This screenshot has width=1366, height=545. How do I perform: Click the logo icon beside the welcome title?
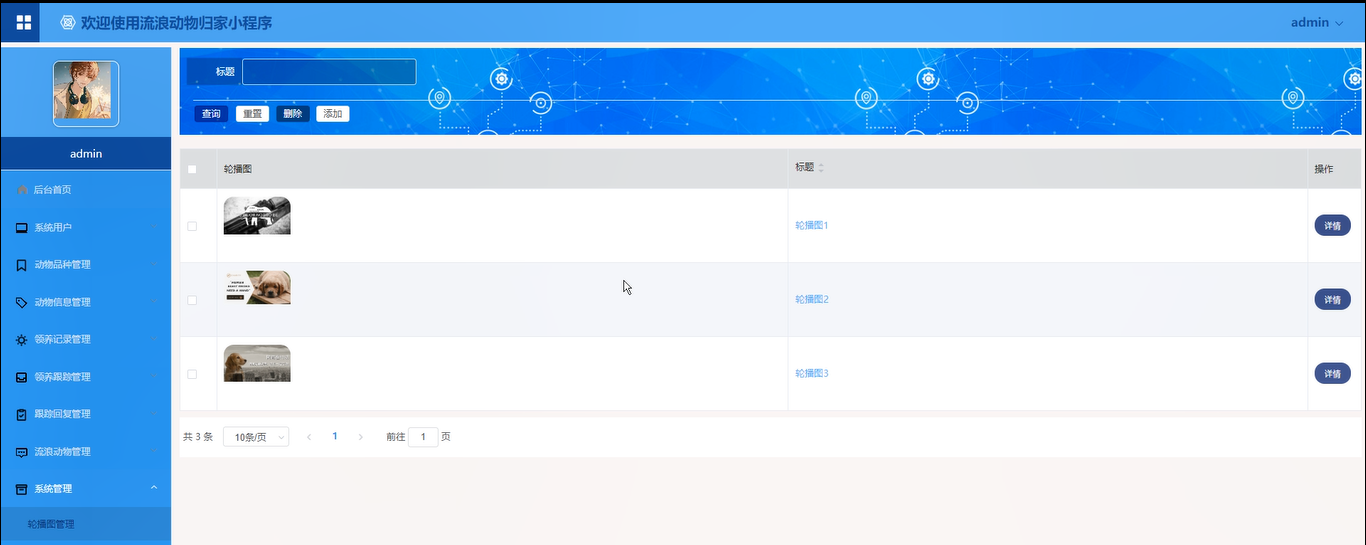[x=68, y=22]
